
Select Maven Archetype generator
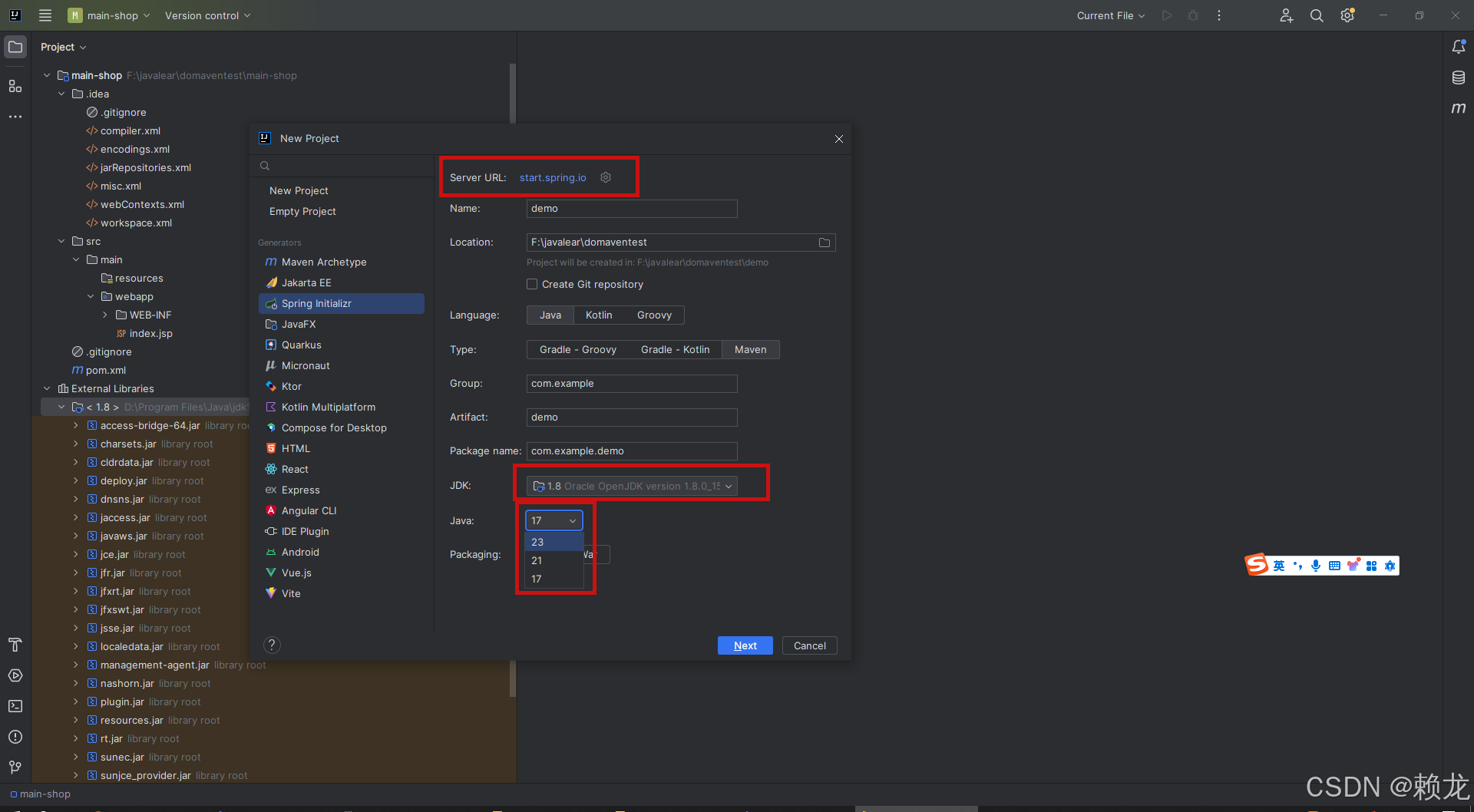pyautogui.click(x=342, y=262)
